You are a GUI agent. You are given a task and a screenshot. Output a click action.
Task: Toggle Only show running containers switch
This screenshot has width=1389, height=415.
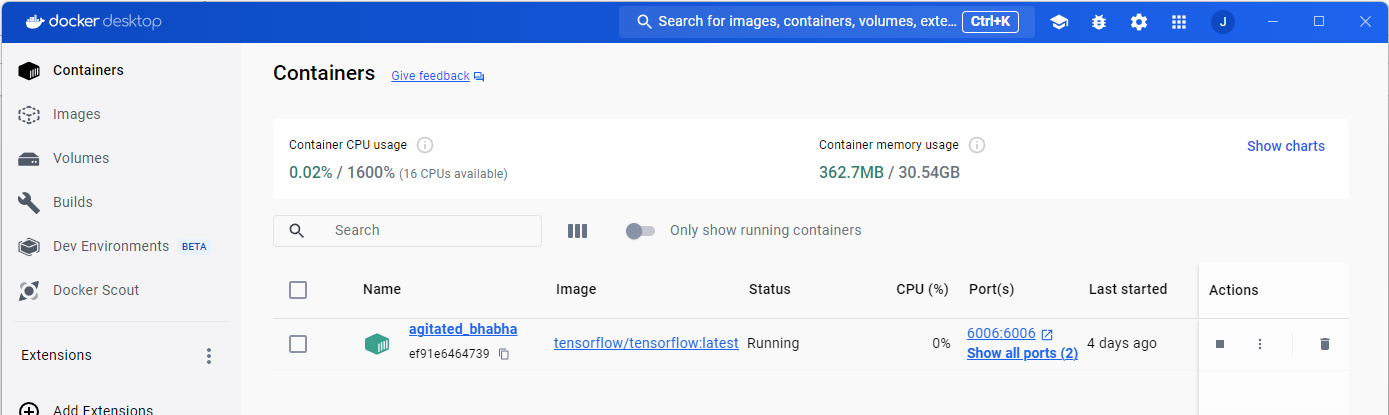click(640, 231)
